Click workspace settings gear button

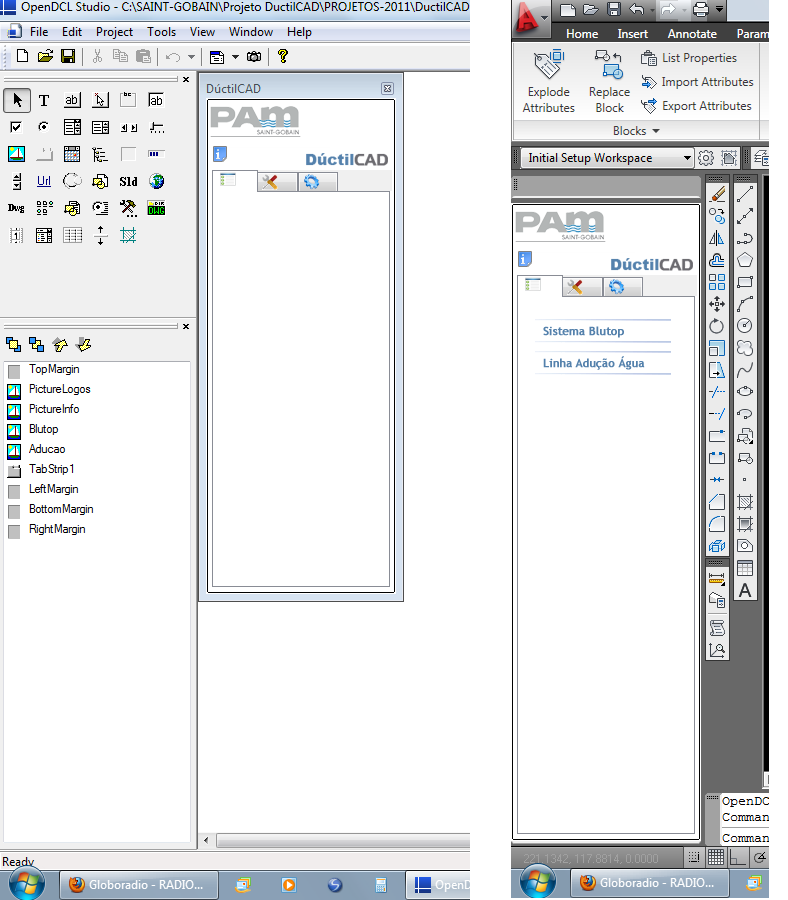(x=706, y=158)
